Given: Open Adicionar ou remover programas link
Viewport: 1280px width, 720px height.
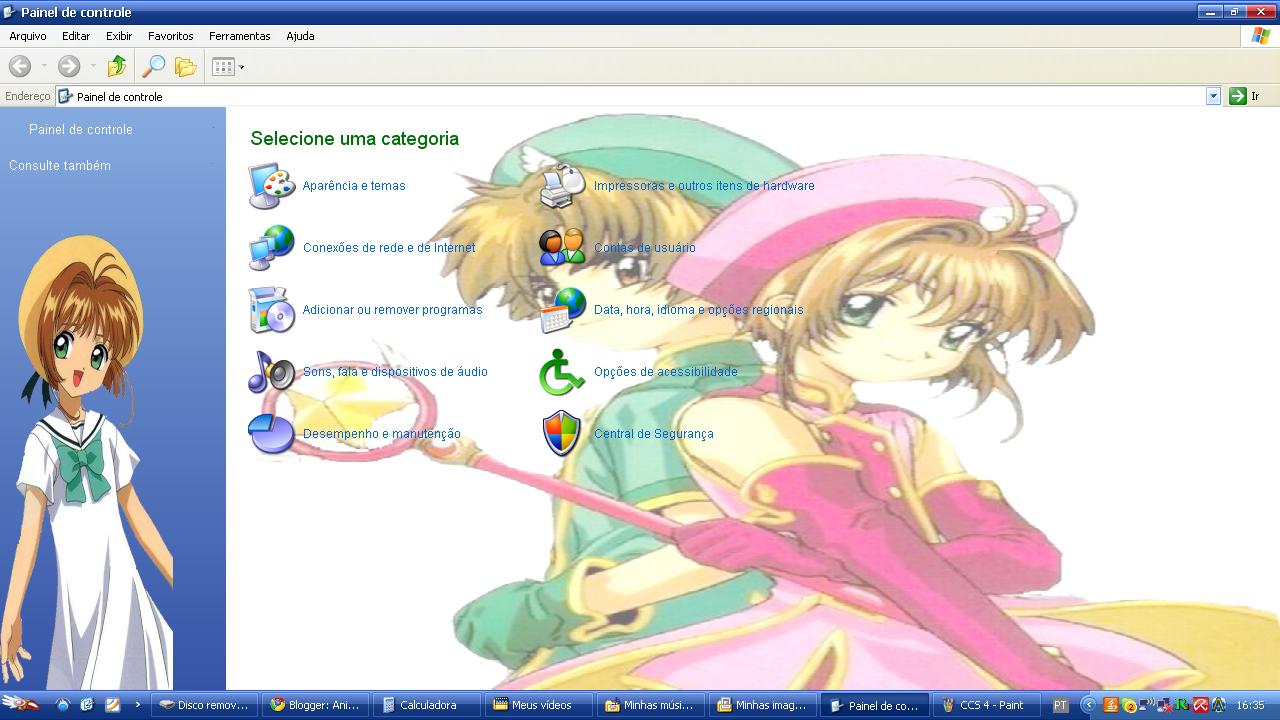Looking at the screenshot, I should pos(392,310).
